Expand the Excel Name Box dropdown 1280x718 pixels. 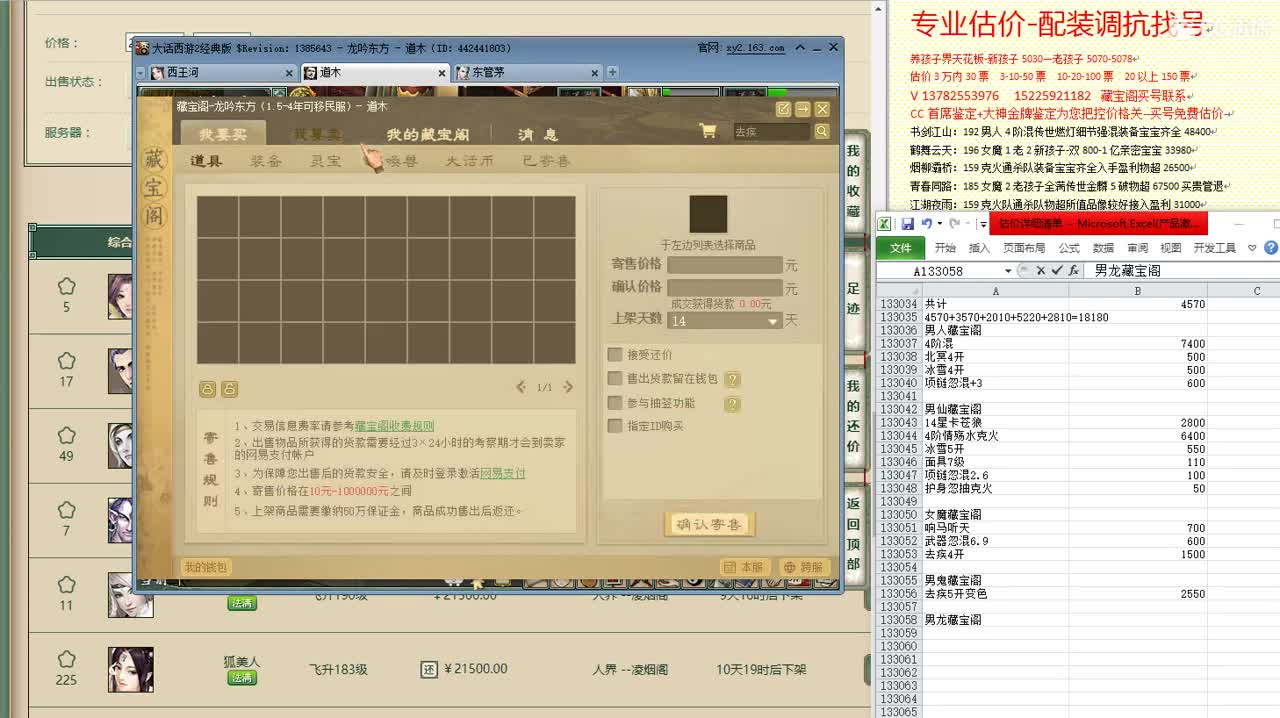click(x=1007, y=271)
